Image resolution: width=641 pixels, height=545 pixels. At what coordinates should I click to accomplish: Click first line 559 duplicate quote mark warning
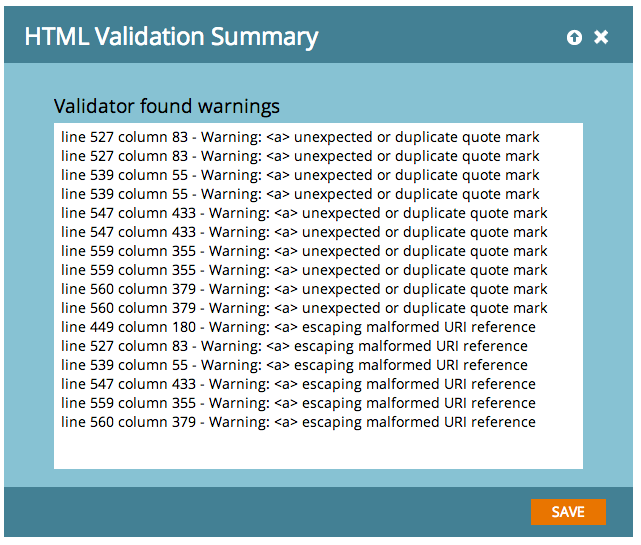pyautogui.click(x=304, y=251)
